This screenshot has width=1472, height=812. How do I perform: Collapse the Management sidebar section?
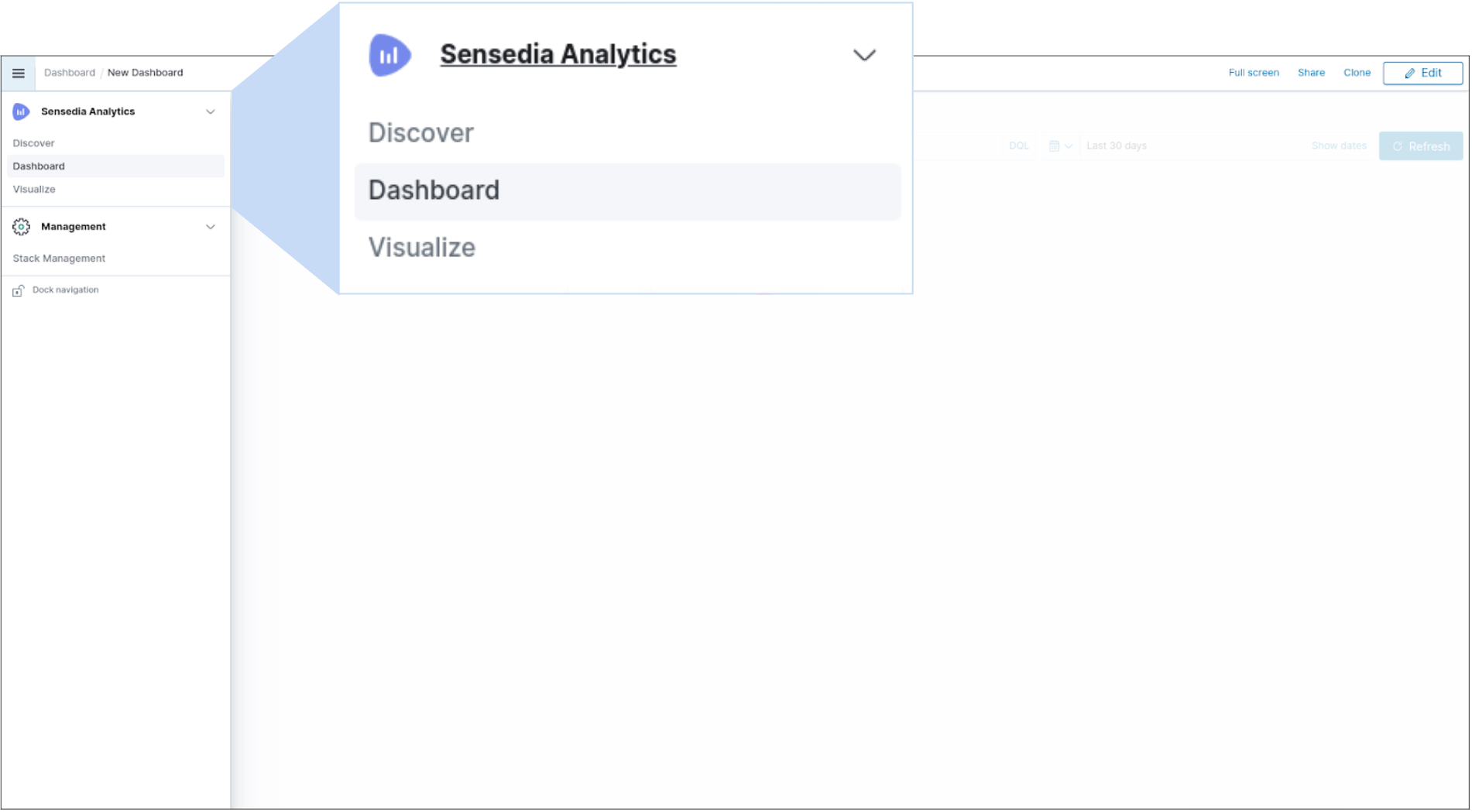point(211,227)
